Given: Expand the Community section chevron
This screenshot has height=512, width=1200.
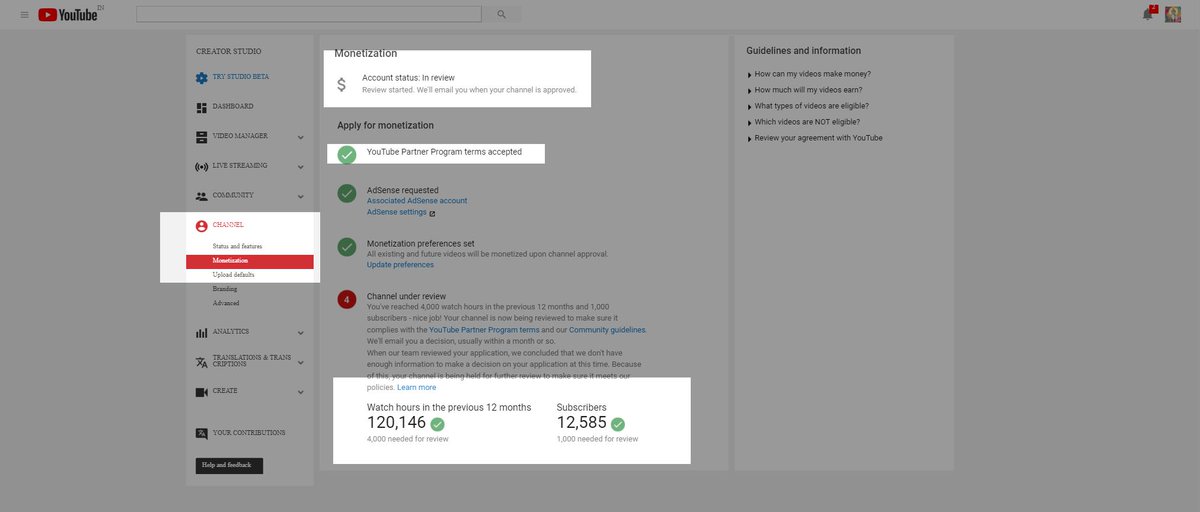Looking at the screenshot, I should pyautogui.click(x=300, y=197).
